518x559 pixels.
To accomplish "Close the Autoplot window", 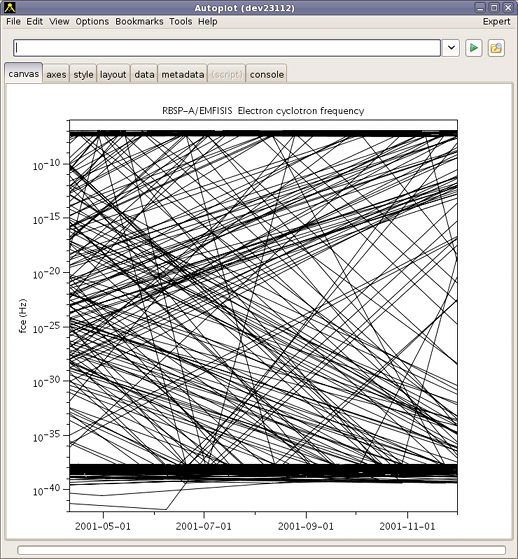I will tap(508, 7).
